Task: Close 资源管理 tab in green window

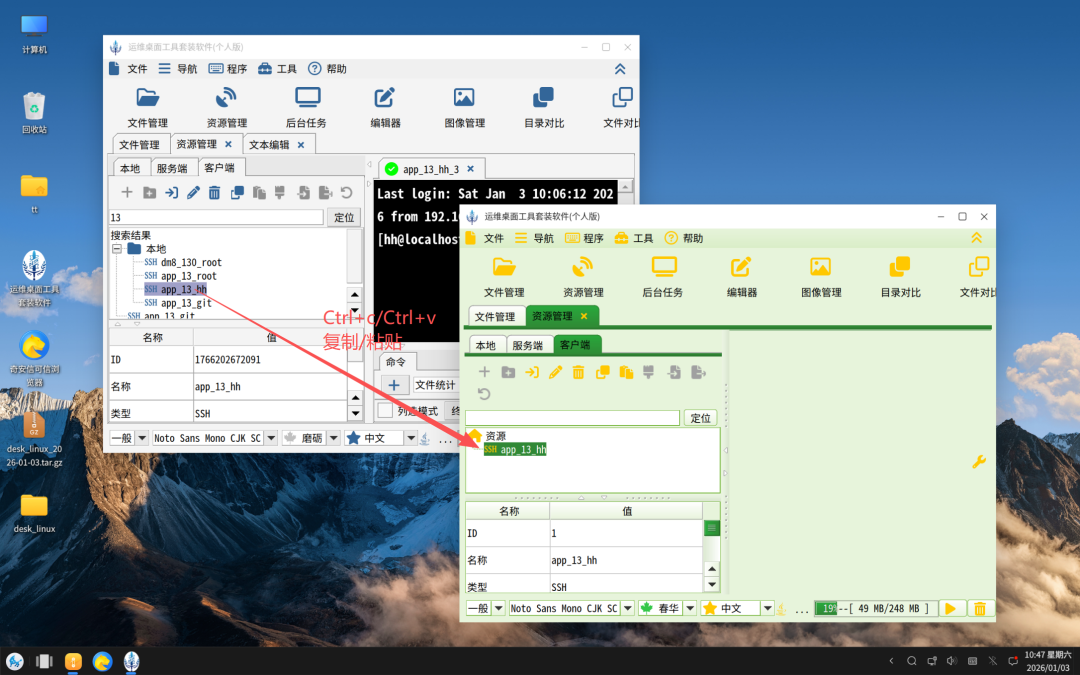Action: [584, 316]
